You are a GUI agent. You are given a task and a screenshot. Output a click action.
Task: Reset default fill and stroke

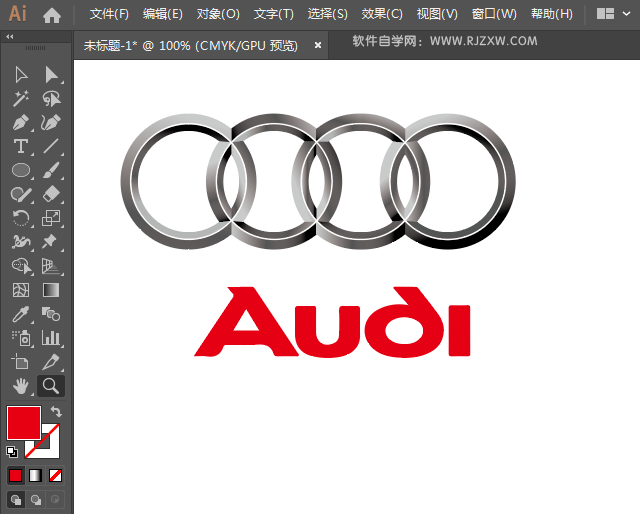point(12,452)
